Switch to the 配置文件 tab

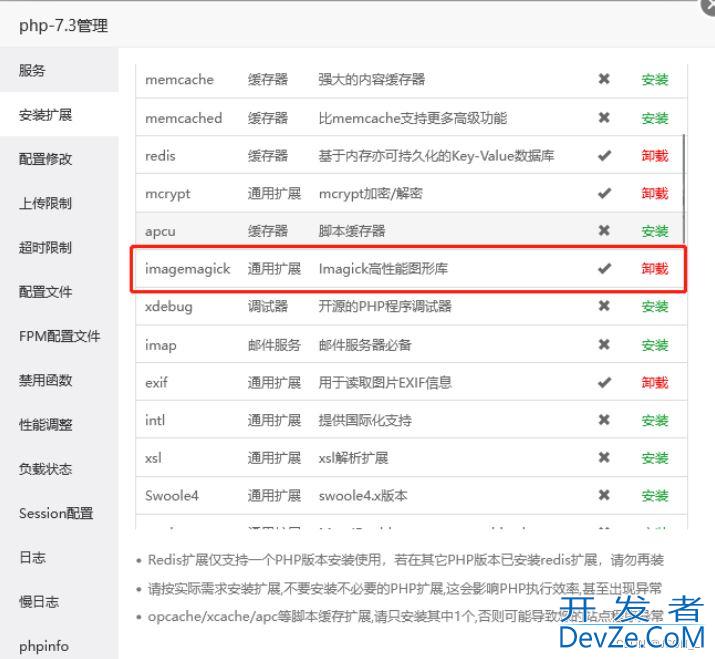59,292
